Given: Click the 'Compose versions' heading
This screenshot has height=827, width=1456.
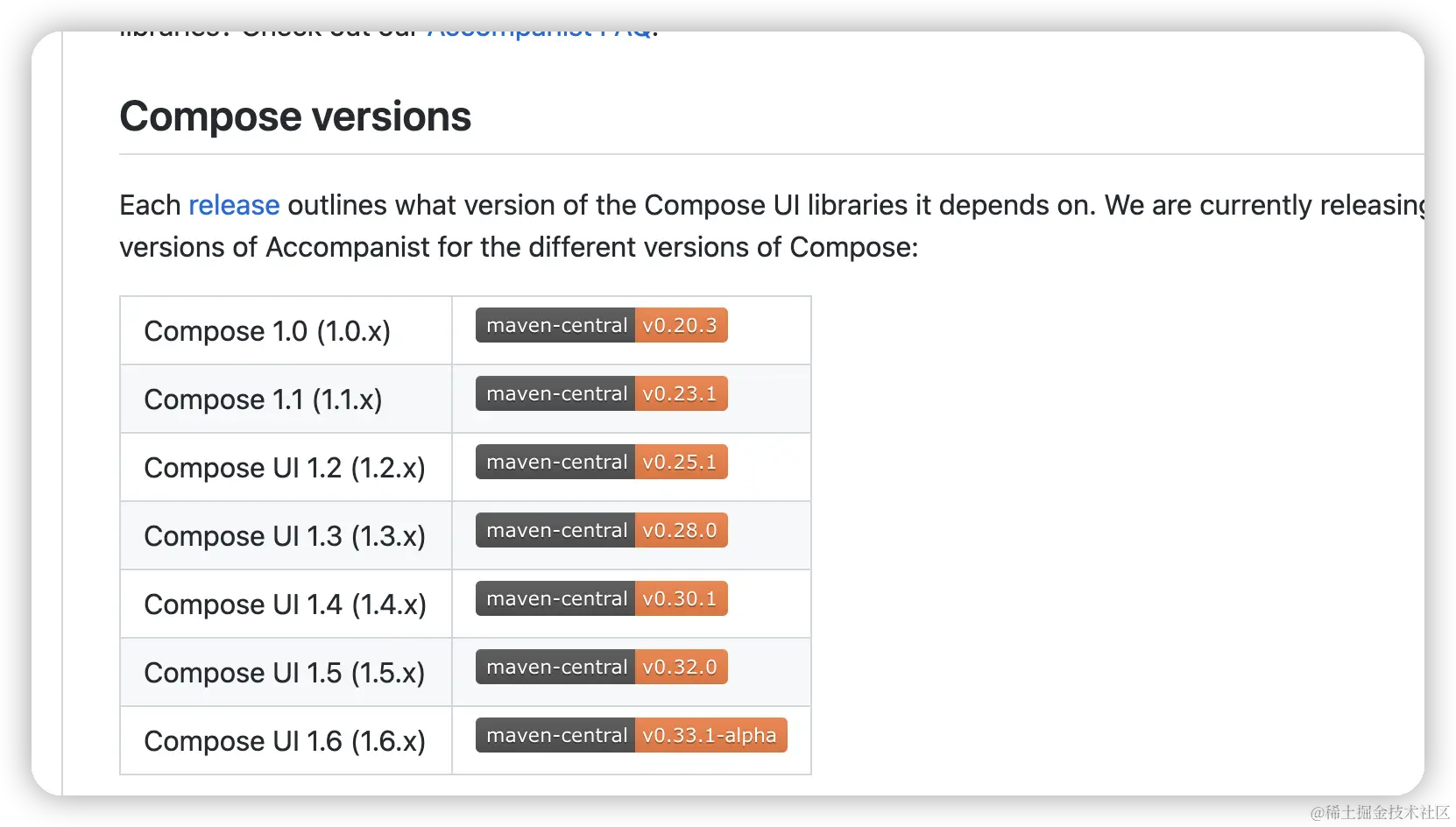Looking at the screenshot, I should pyautogui.click(x=295, y=117).
